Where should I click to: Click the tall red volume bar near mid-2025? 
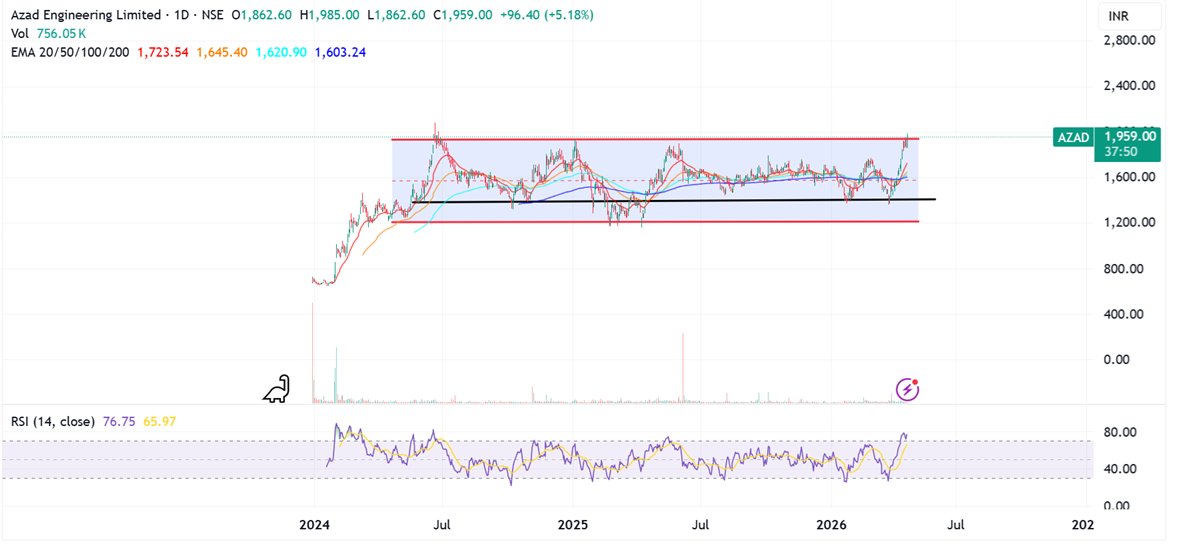click(x=683, y=368)
